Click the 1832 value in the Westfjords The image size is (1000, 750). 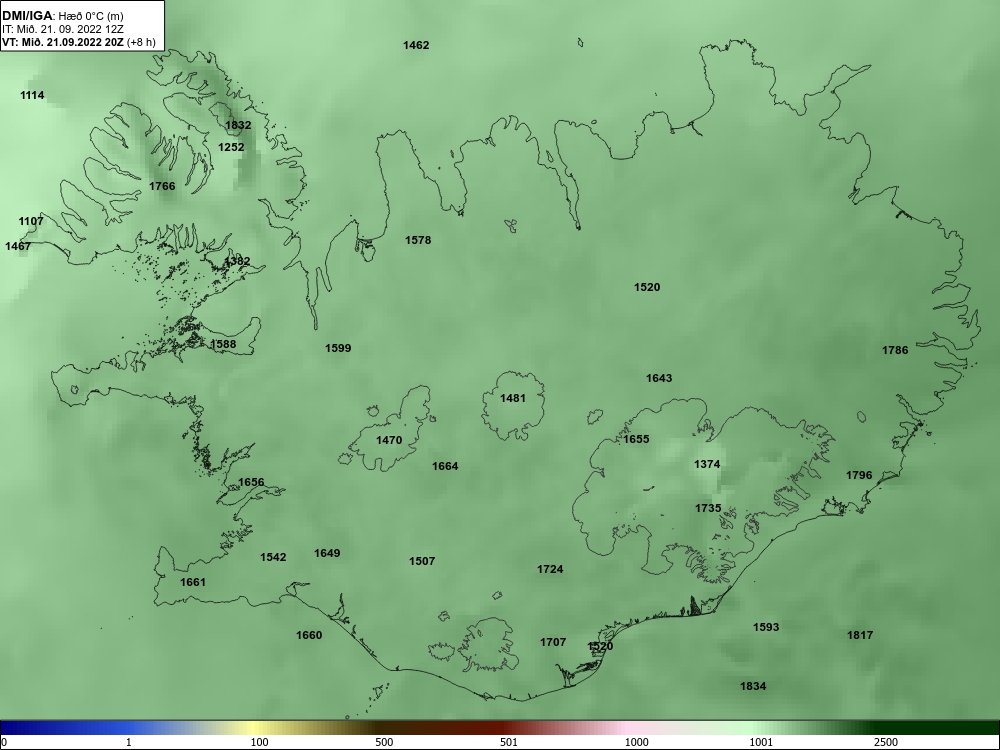coord(238,126)
